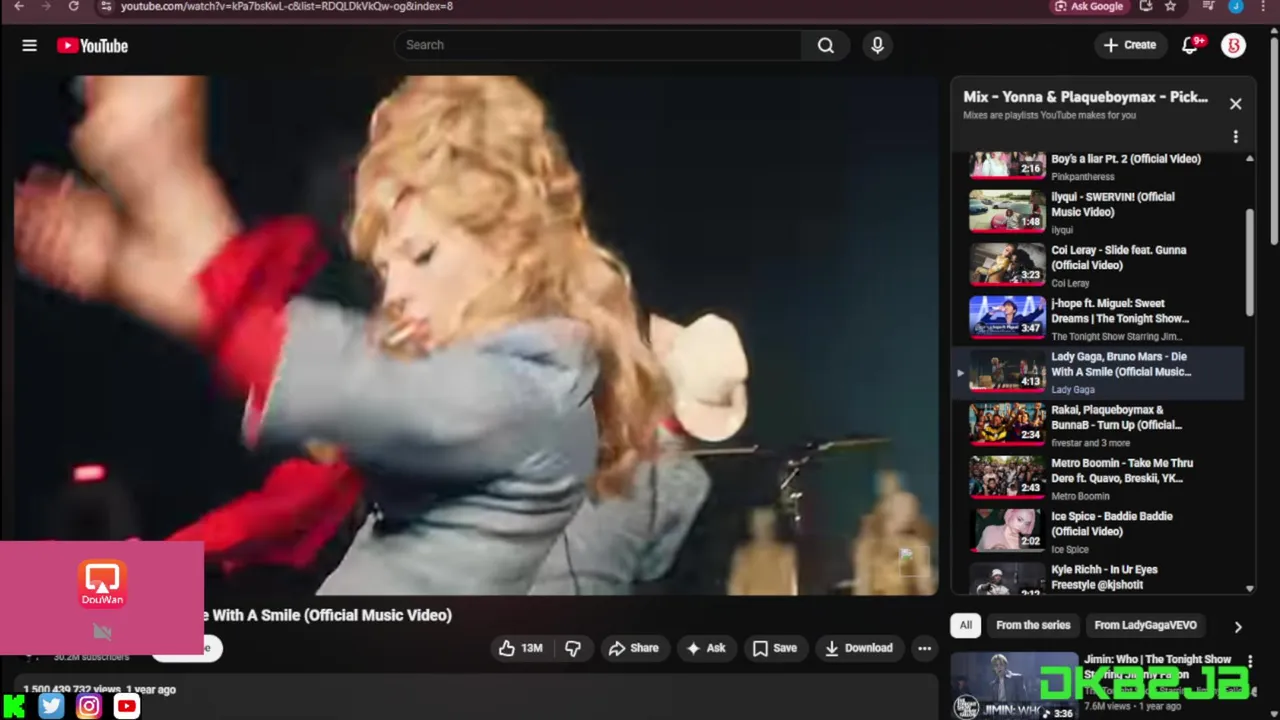Image resolution: width=1280 pixels, height=720 pixels.
Task: Play Kyle Richh - In Ur Eyes Freestyle
Action: [1097, 577]
